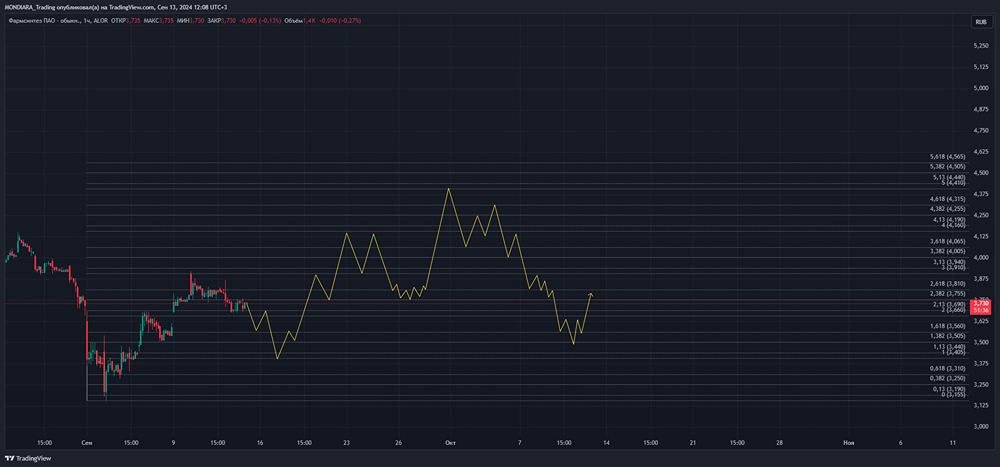The width and height of the screenshot is (1000, 467).
Task: Click the 4,500 price axis label
Action: pyautogui.click(x=981, y=173)
